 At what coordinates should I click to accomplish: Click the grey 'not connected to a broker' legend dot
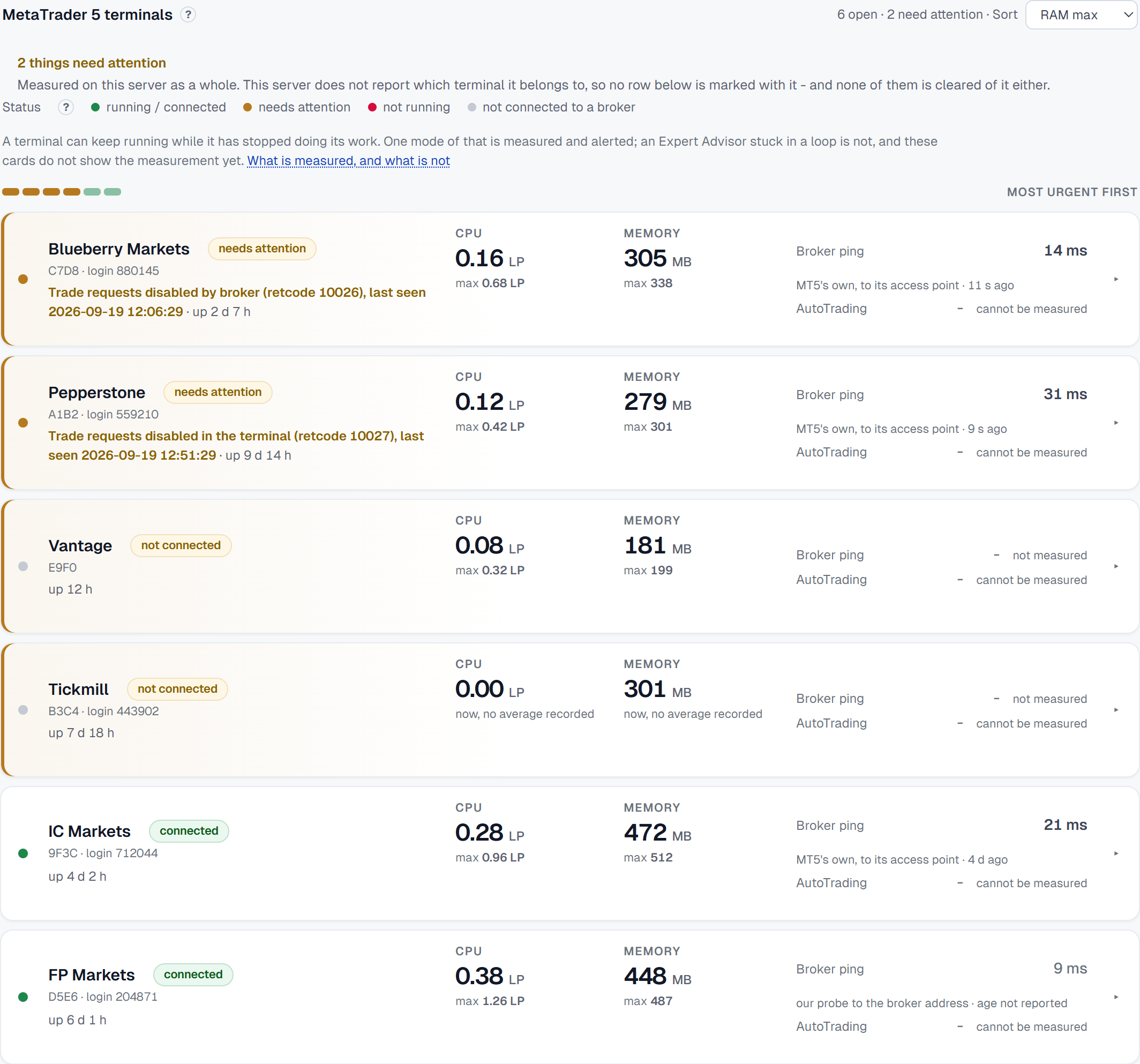coord(471,107)
